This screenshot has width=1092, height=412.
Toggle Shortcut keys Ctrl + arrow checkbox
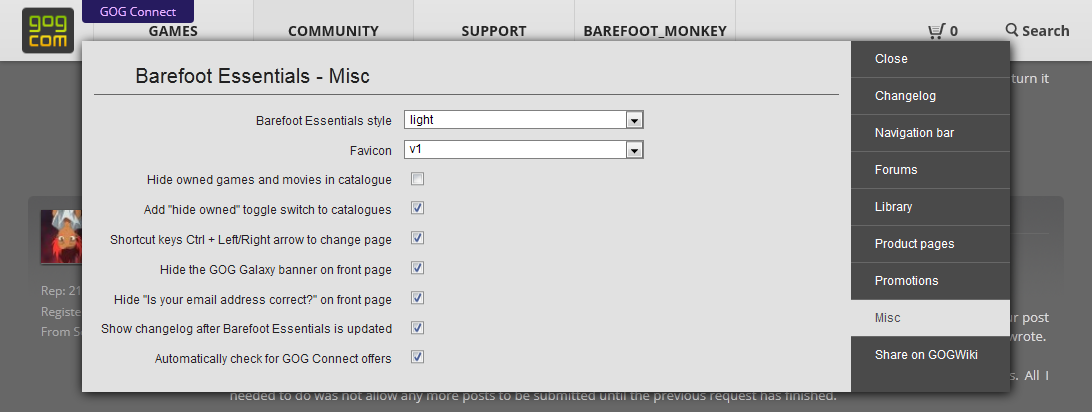tap(418, 238)
